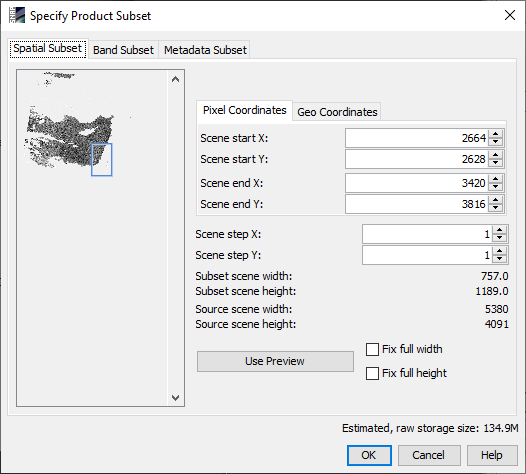Click the Subset scene width value 757.0

click(x=494, y=276)
